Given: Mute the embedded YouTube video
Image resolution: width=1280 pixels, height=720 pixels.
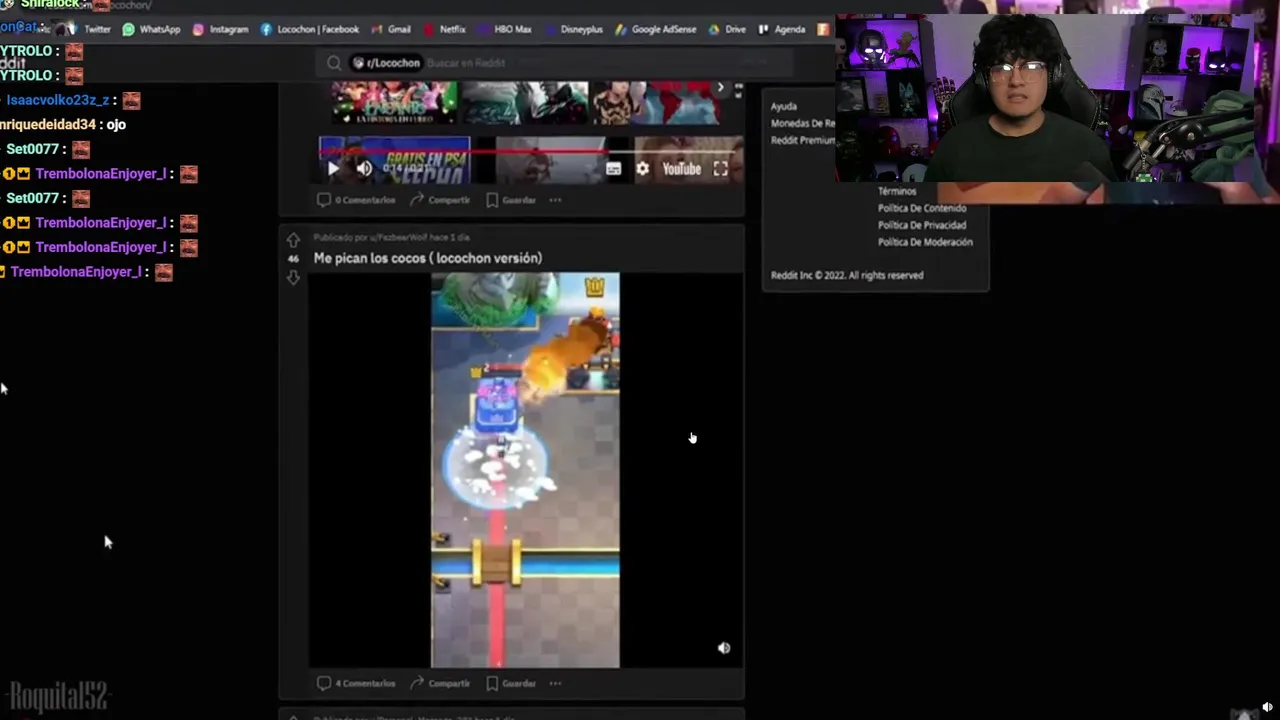Looking at the screenshot, I should pos(364,169).
